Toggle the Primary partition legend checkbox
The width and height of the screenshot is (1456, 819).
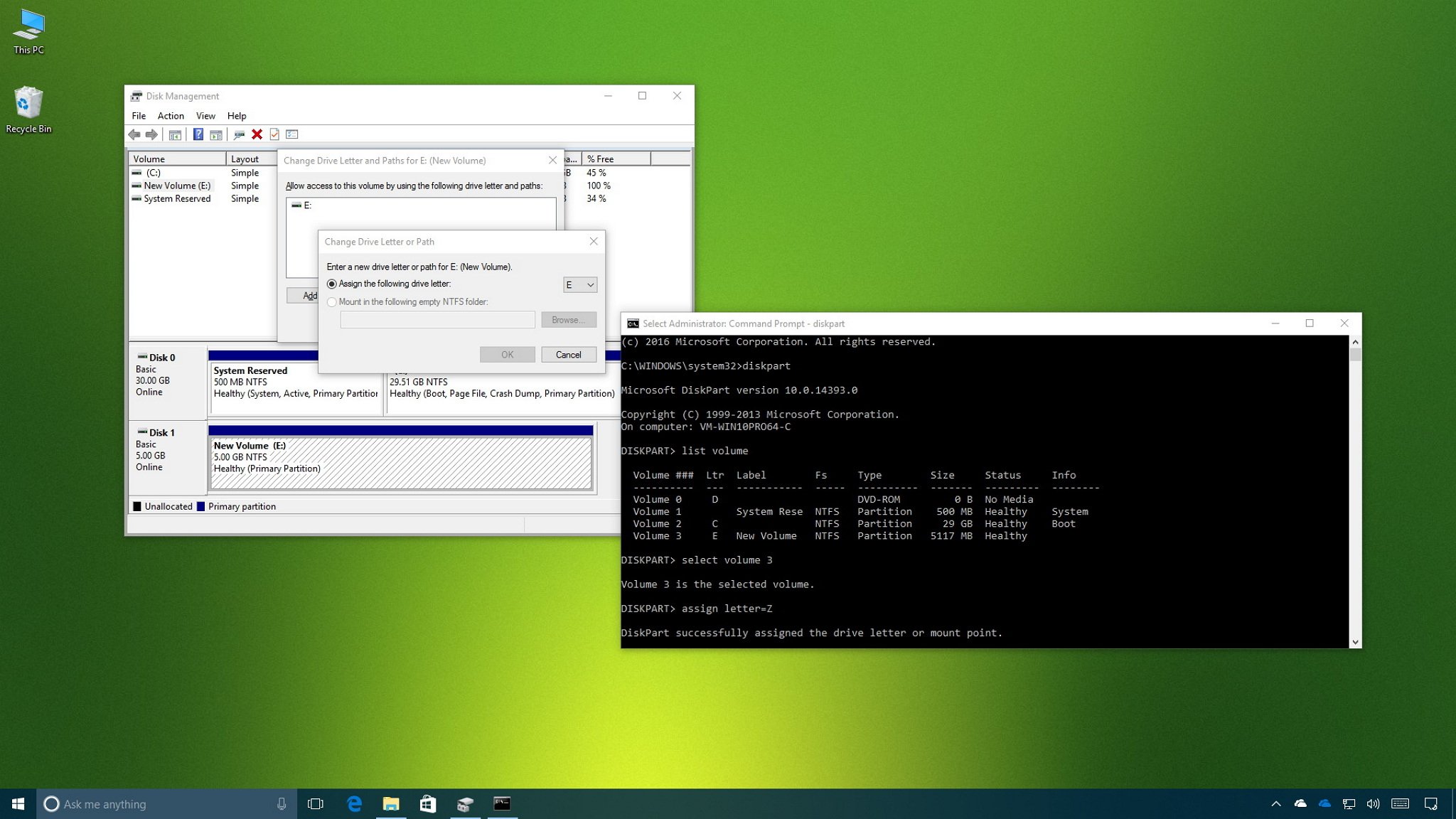[x=200, y=505]
